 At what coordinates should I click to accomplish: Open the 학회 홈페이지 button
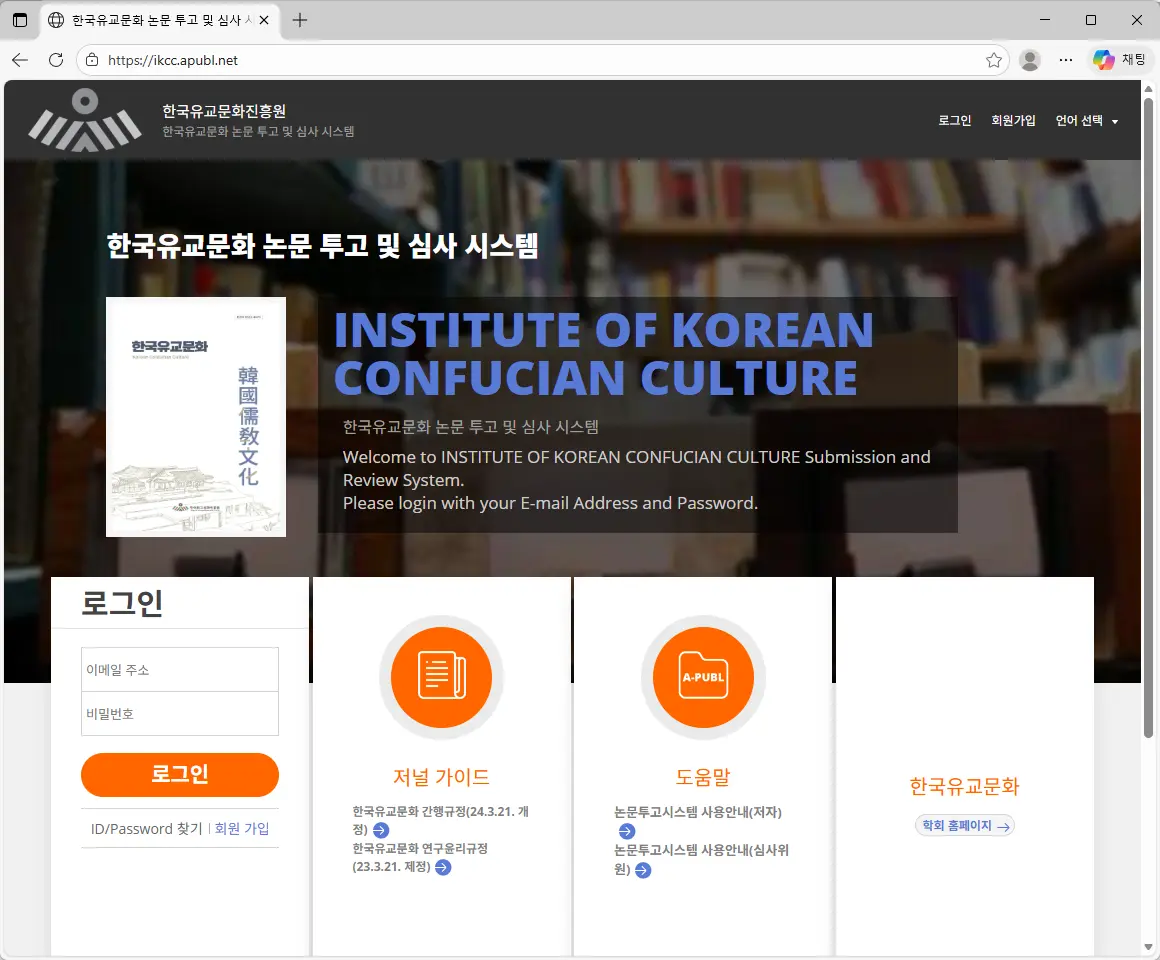pyautogui.click(x=963, y=825)
